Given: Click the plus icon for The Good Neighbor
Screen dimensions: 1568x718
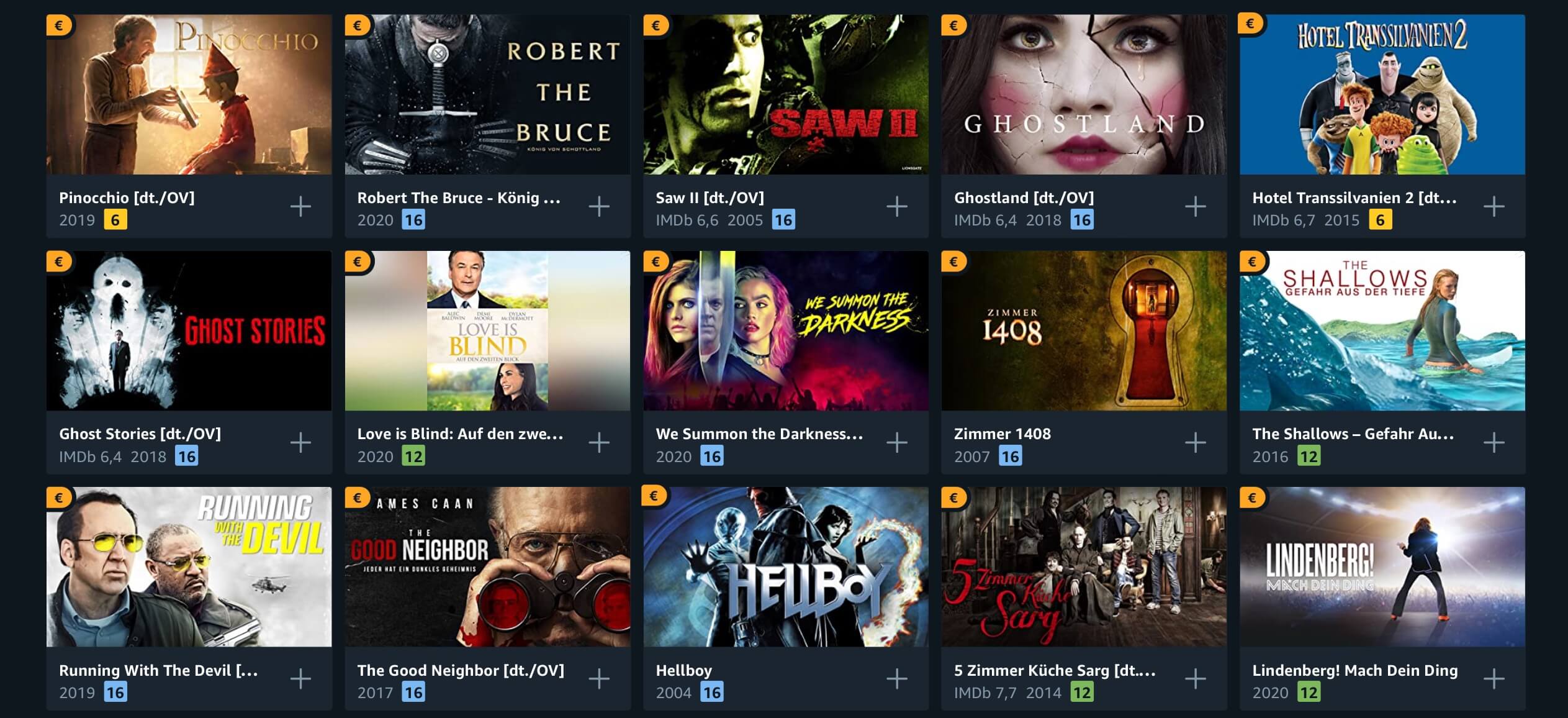Looking at the screenshot, I should pos(599,679).
